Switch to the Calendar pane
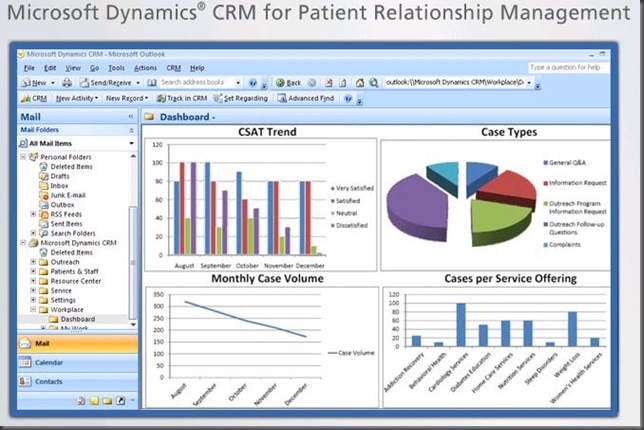Image resolution: width=644 pixels, height=430 pixels. coord(49,362)
